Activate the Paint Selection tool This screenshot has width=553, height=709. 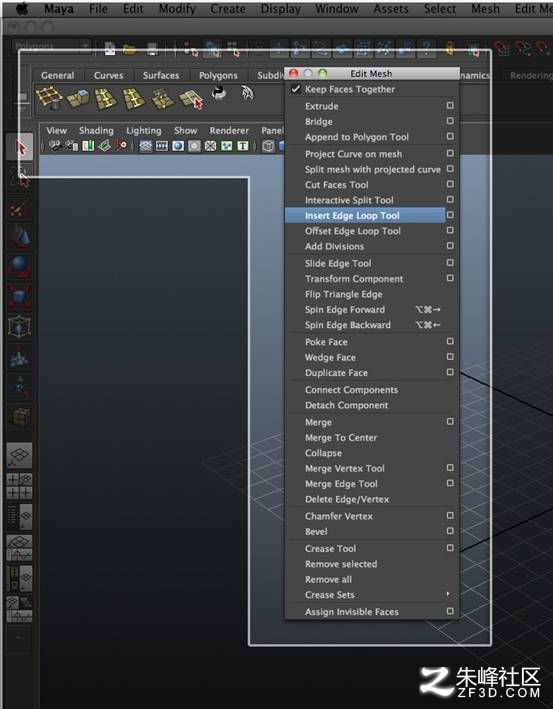(x=19, y=208)
